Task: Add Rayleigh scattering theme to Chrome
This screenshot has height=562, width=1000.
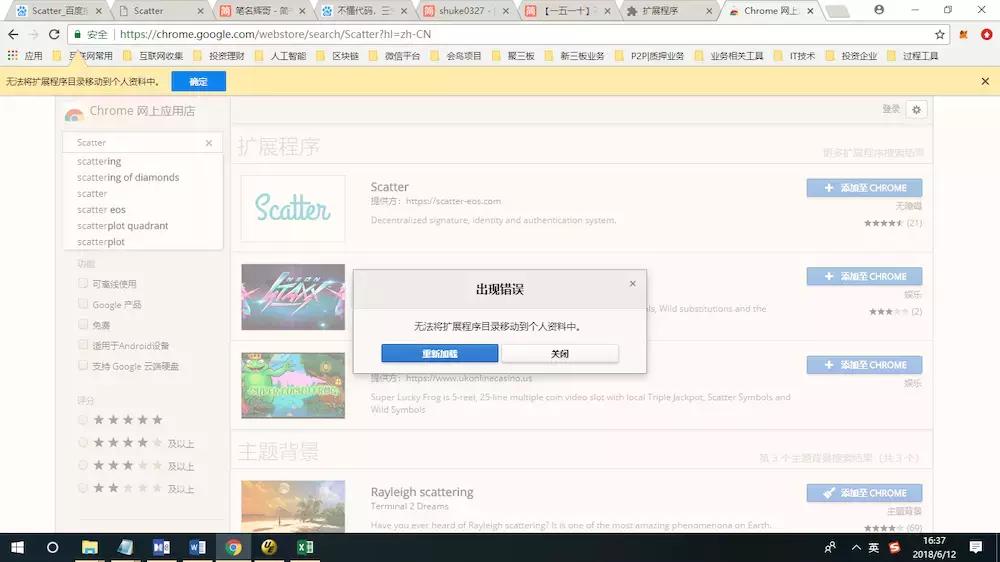Action: (864, 493)
